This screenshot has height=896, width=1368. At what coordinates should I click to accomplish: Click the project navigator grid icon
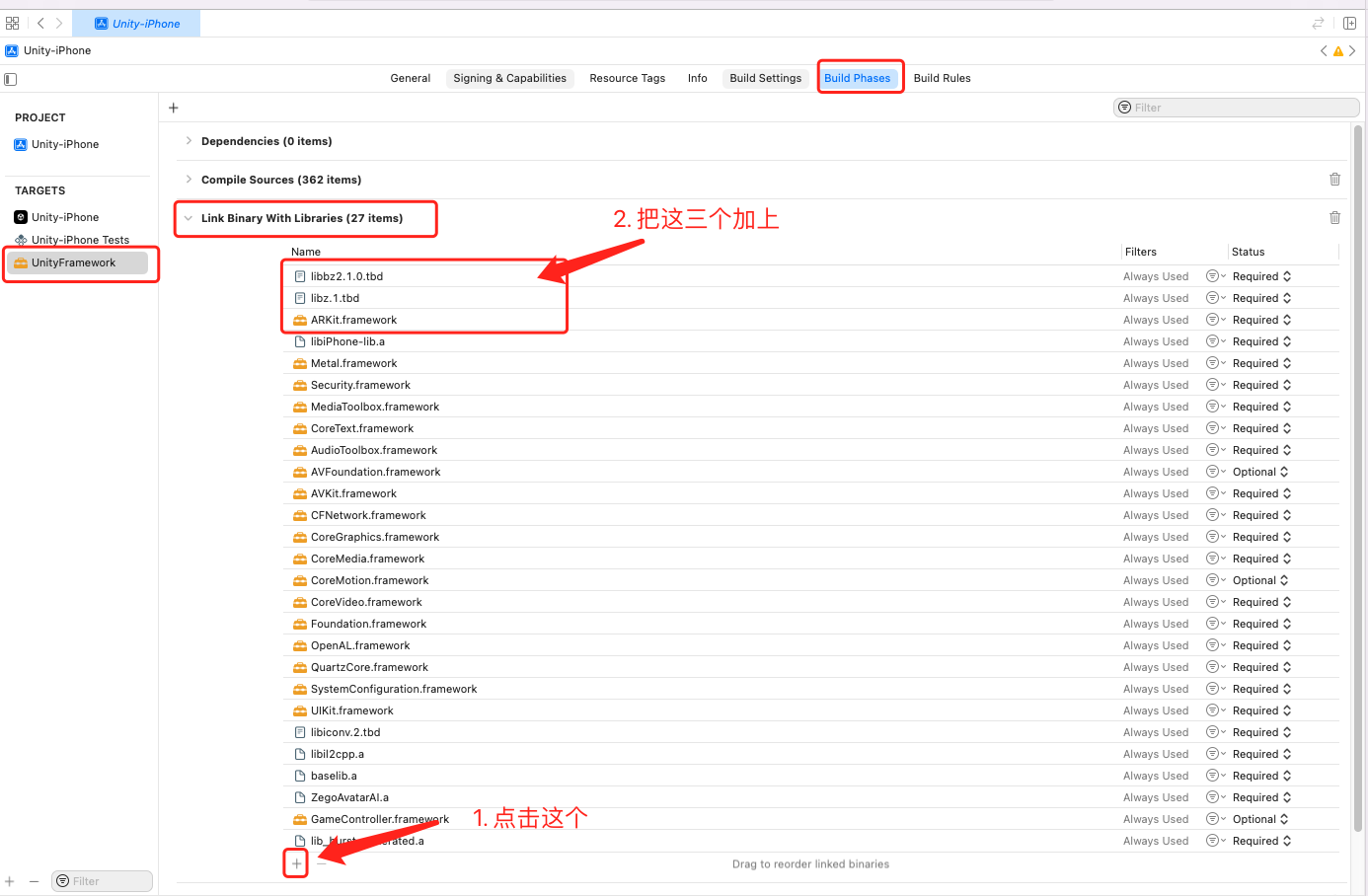coord(12,23)
